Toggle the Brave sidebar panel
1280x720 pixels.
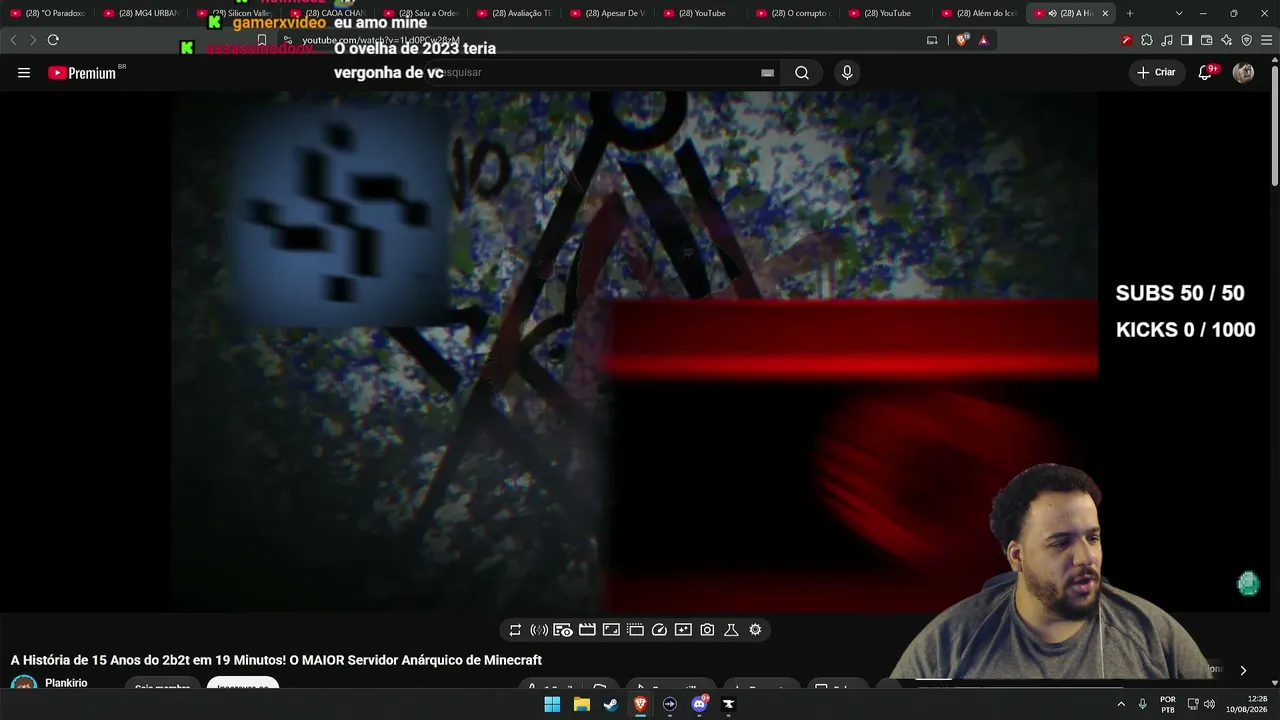1186,40
